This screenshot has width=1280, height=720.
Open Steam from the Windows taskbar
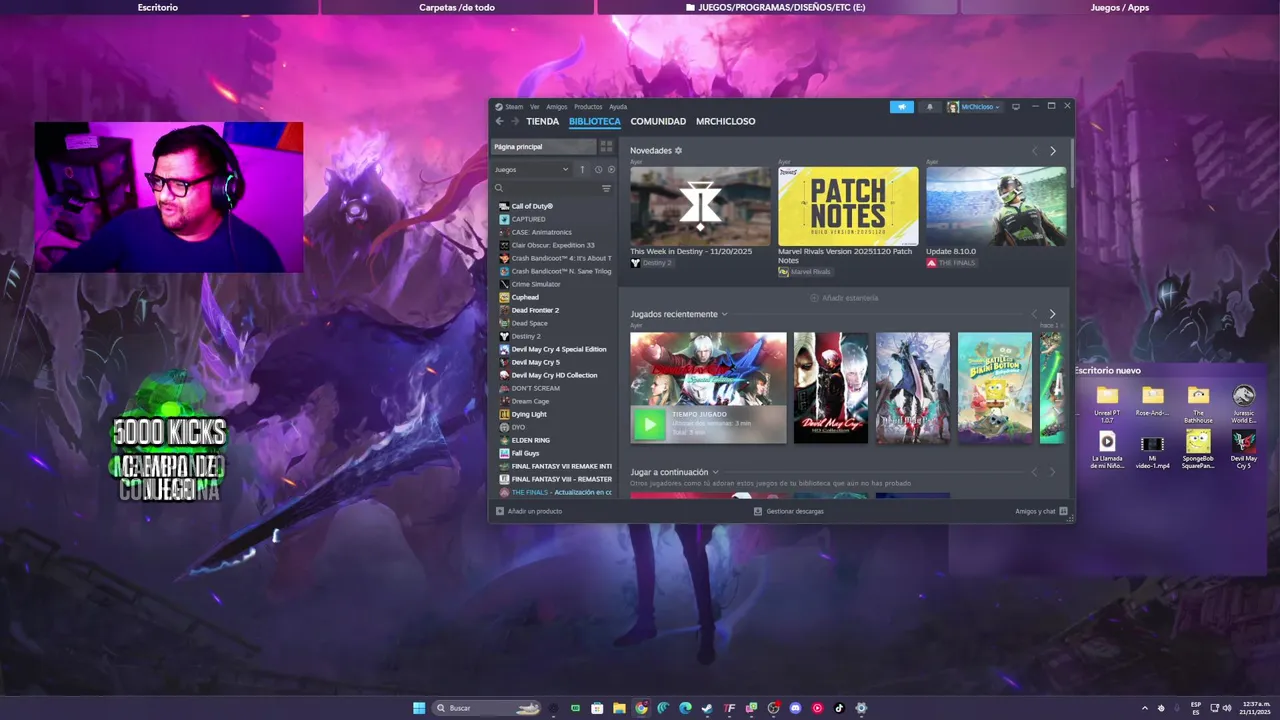click(707, 708)
